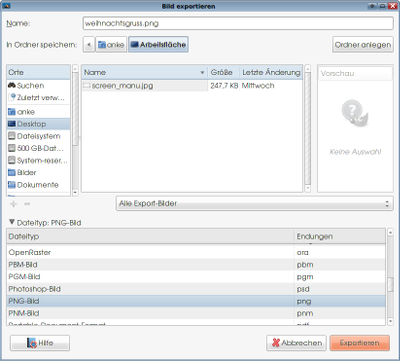
Task: Click the Endungen column header
Action: pyautogui.click(x=340, y=236)
